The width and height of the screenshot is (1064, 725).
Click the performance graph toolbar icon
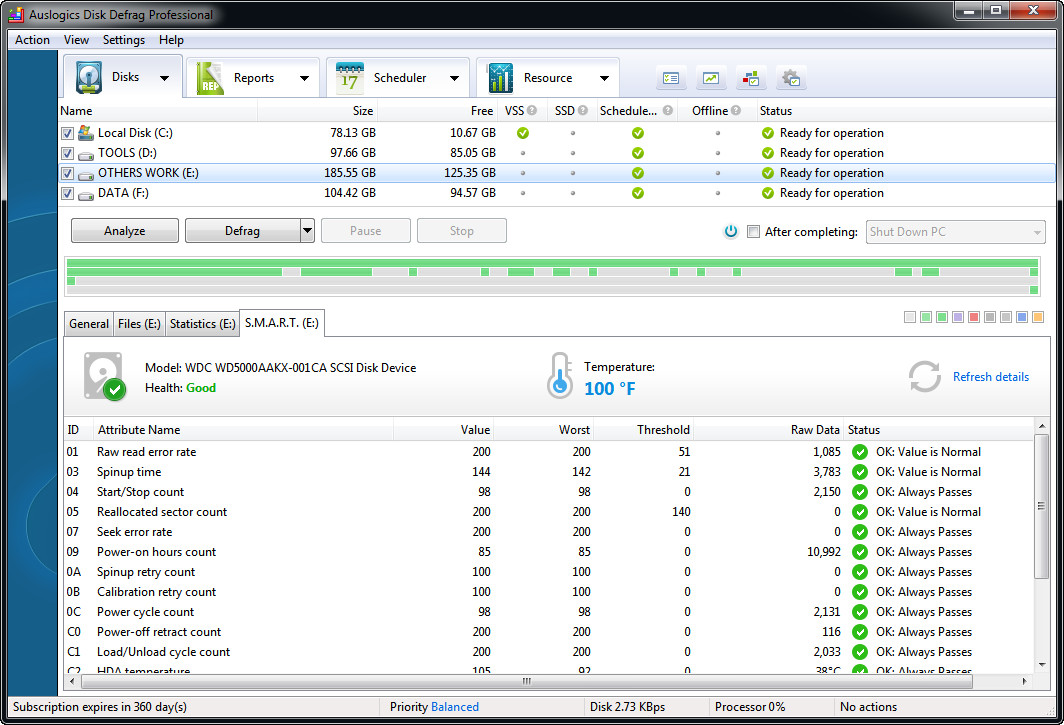click(x=710, y=79)
